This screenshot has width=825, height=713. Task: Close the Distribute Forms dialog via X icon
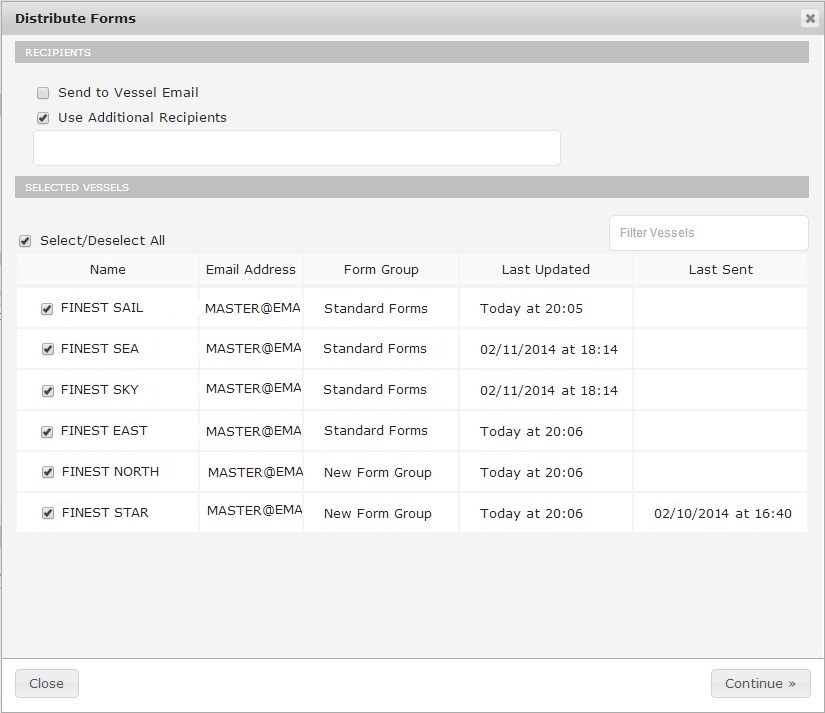coord(810,18)
